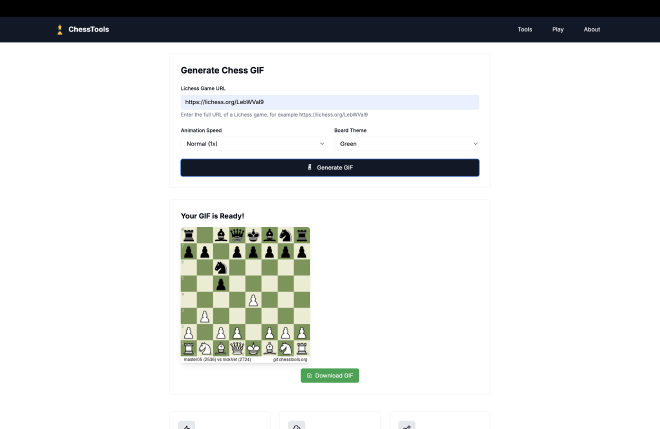Click the white king on the chess board
660x429 pixels.
(x=253, y=348)
